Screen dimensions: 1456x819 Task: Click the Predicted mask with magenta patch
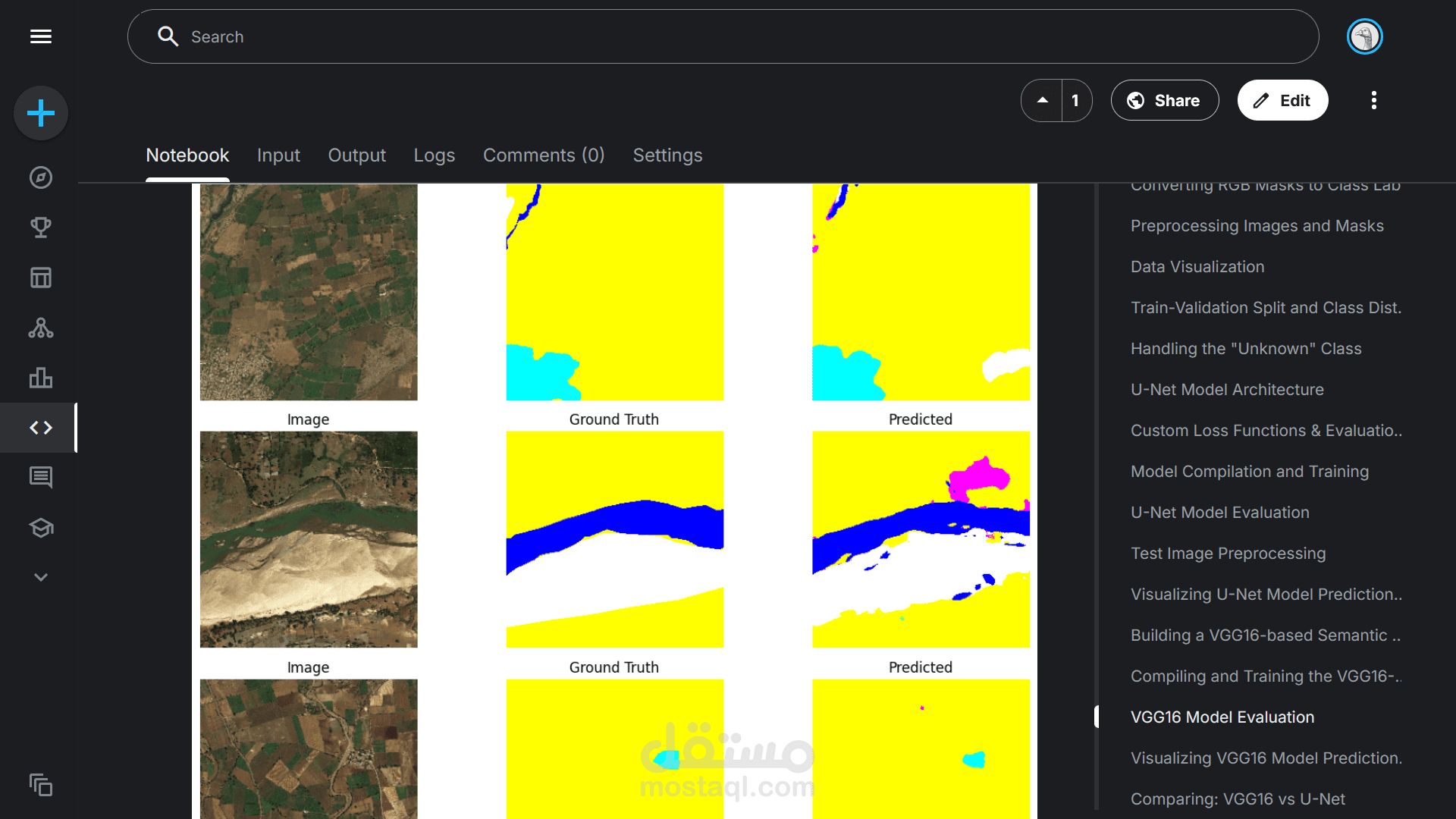pyautogui.click(x=921, y=539)
